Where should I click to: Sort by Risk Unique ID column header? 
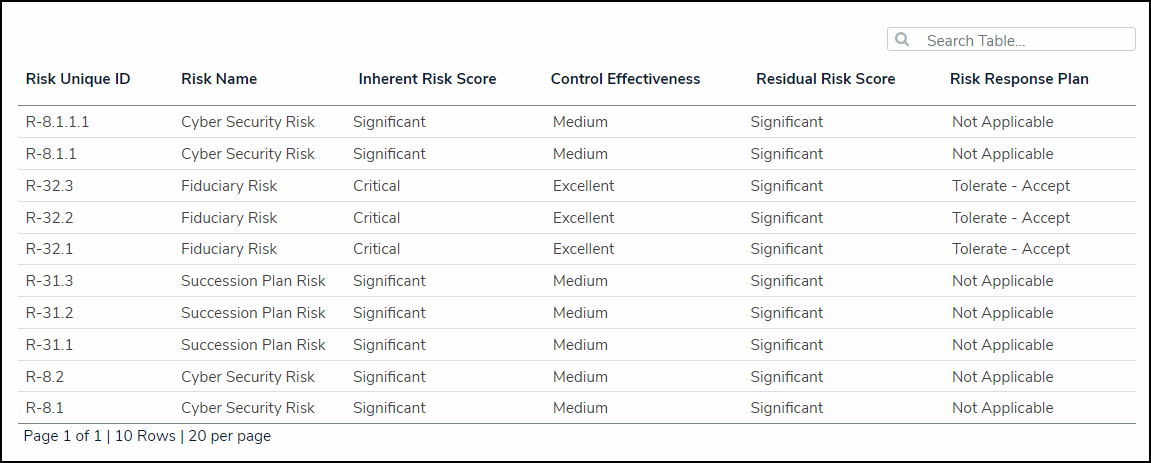[x=78, y=79]
